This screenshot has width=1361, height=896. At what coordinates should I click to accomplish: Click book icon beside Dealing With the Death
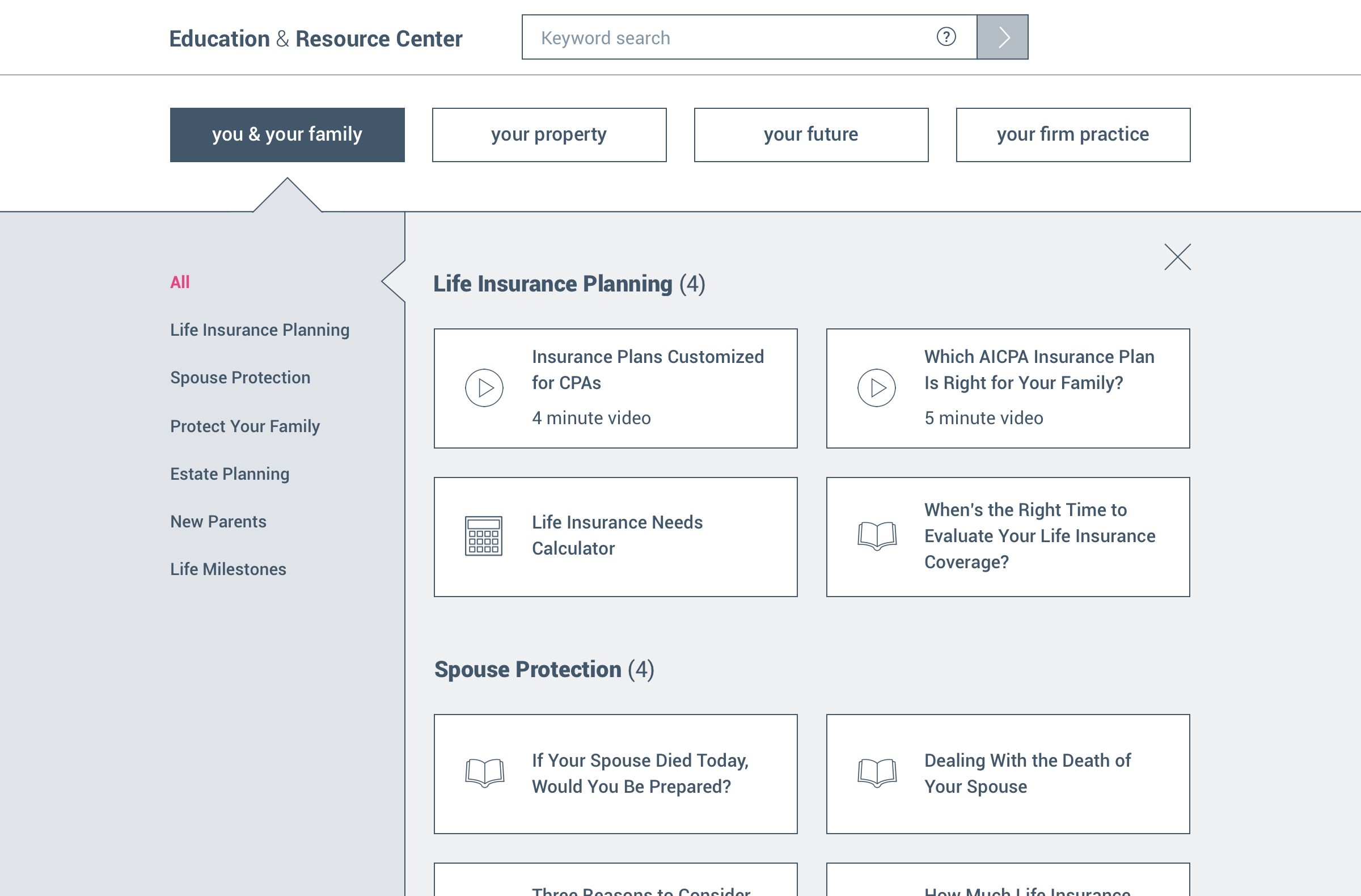(877, 773)
